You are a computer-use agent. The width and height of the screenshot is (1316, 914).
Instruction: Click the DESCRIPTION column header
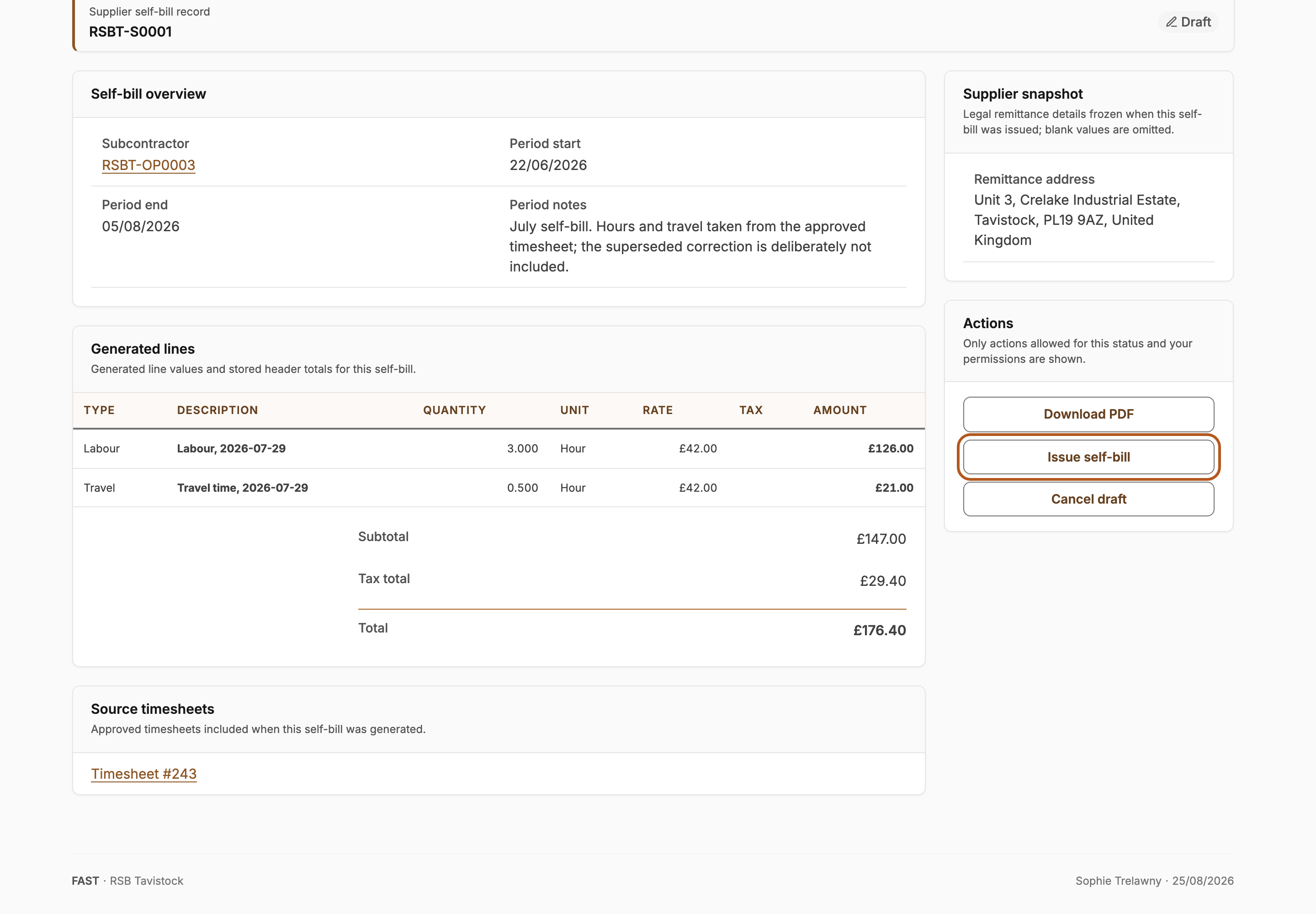218,410
